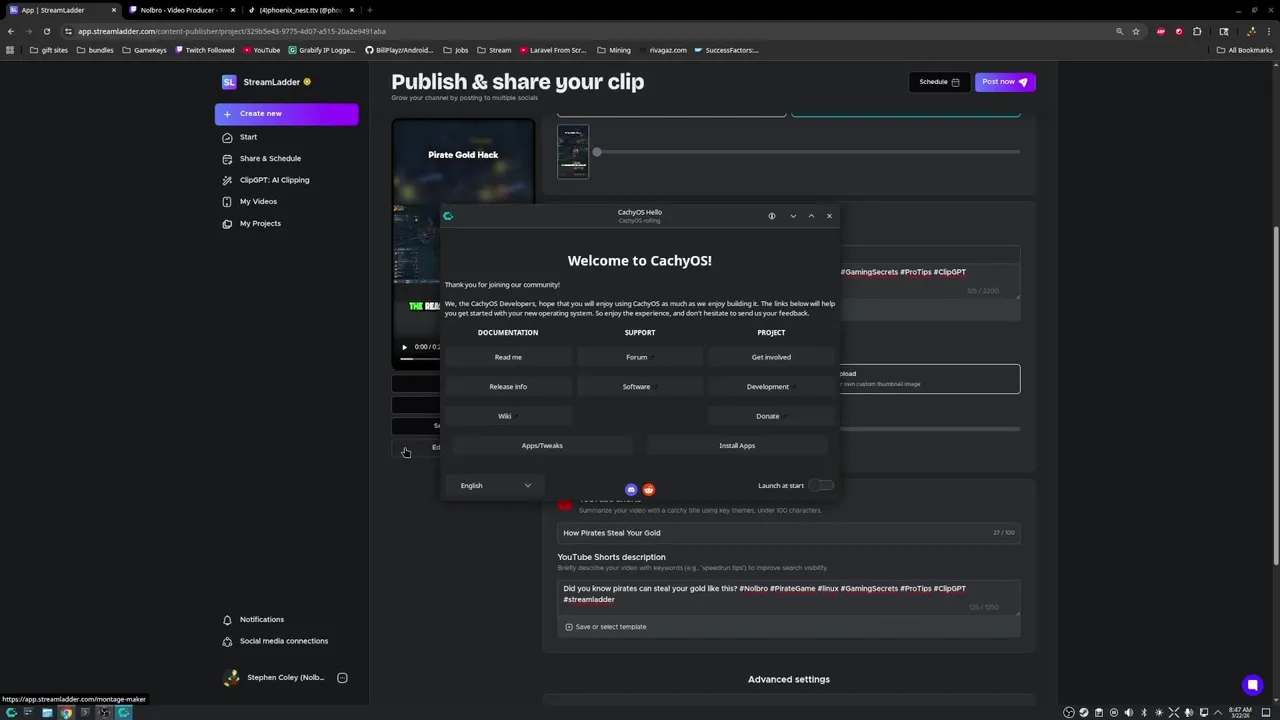Click the browser address bar
Image resolution: width=1280 pixels, height=720 pixels.
(x=590, y=31)
